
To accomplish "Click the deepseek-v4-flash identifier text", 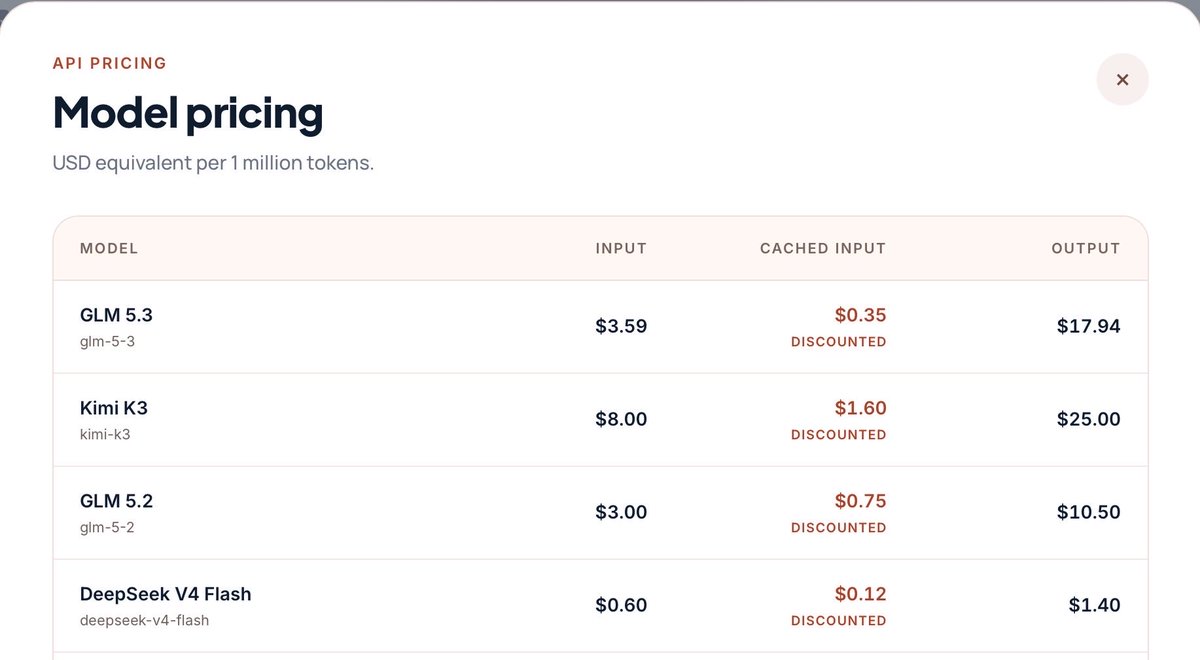I will pyautogui.click(x=145, y=620).
